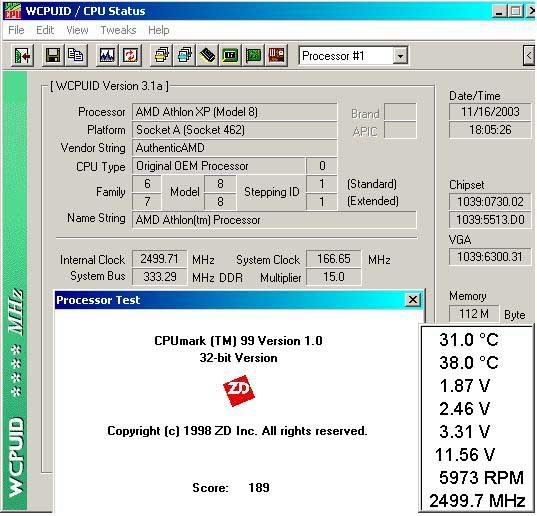This screenshot has width=537, height=516.
Task: Open the Processor #1 dropdown list
Action: click(x=400, y=55)
